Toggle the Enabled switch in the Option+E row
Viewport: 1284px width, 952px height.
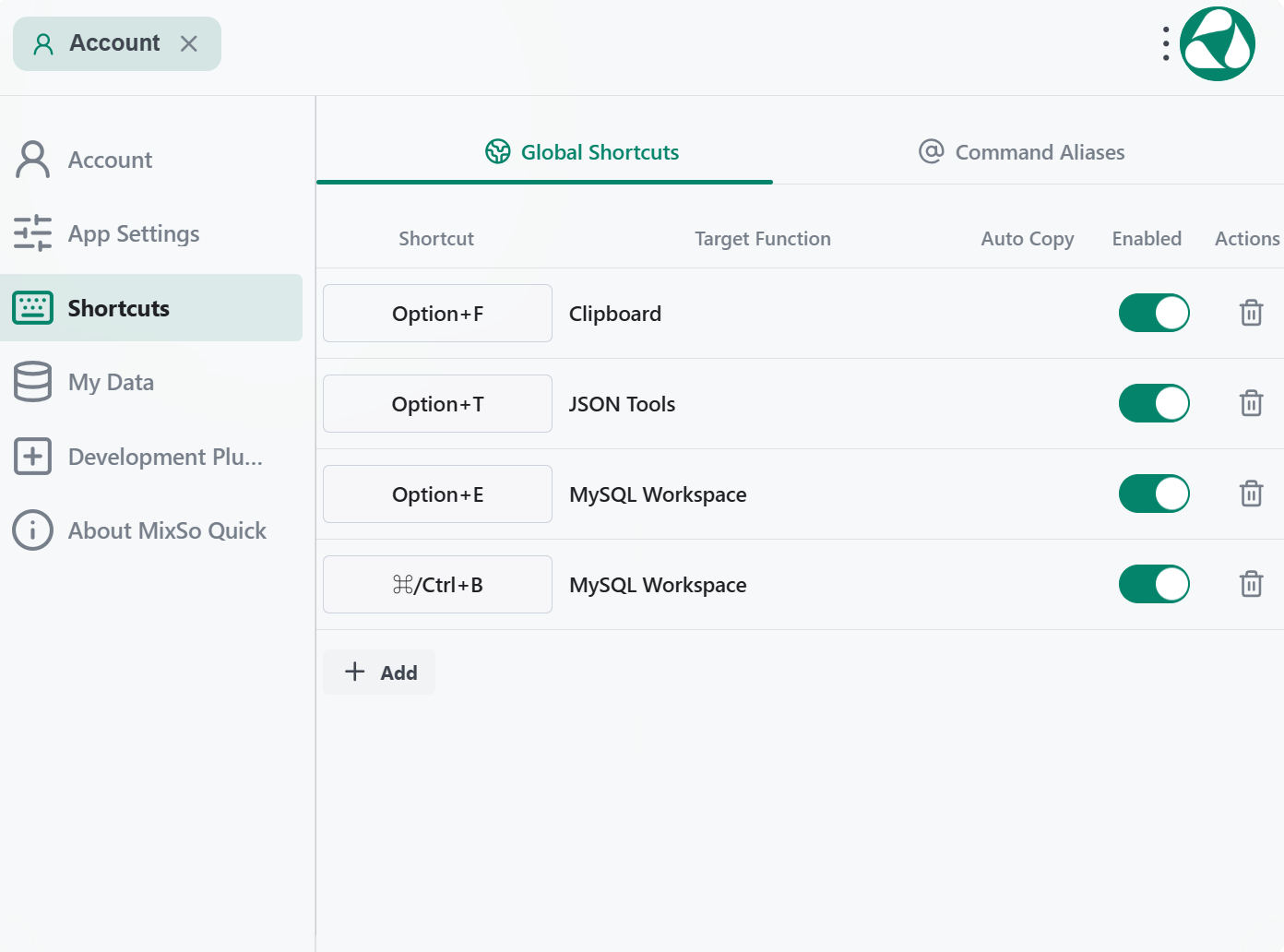(x=1154, y=494)
